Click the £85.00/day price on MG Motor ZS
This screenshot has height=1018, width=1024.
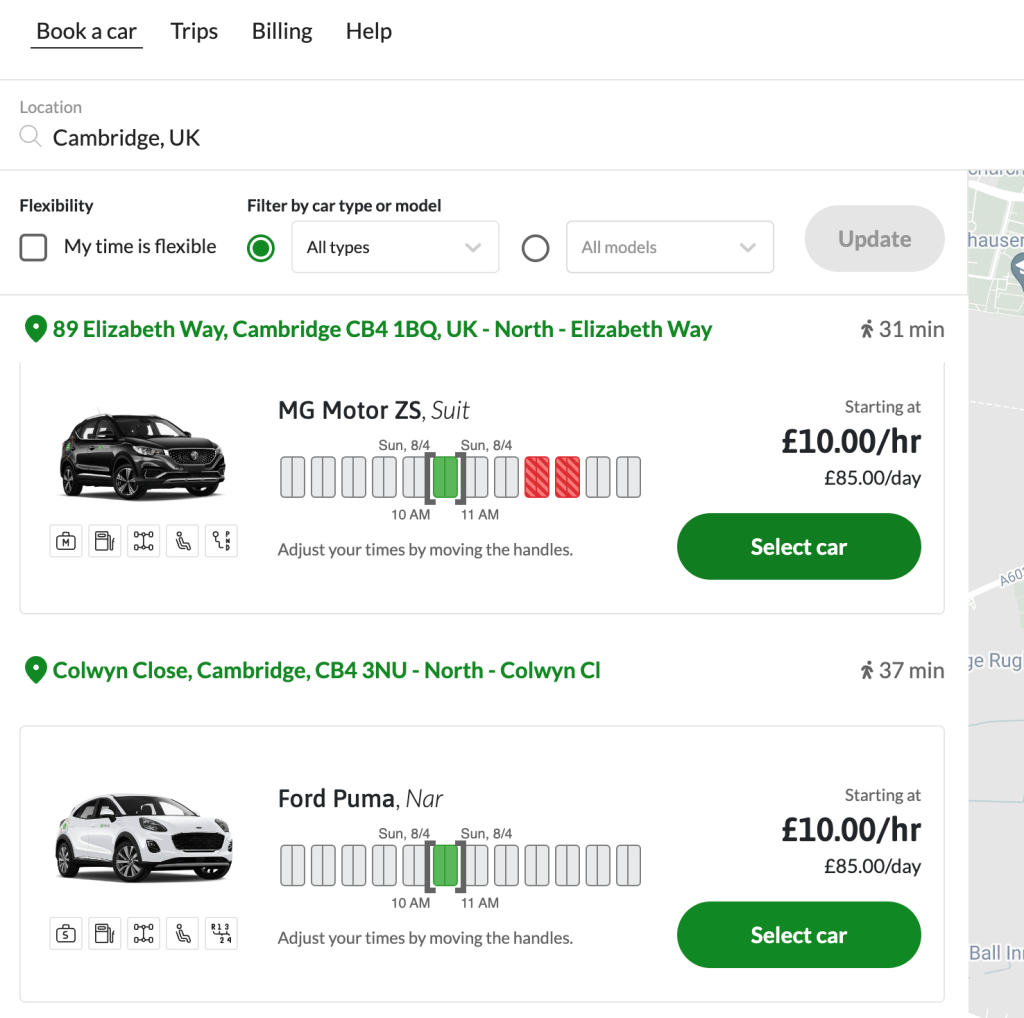click(872, 478)
